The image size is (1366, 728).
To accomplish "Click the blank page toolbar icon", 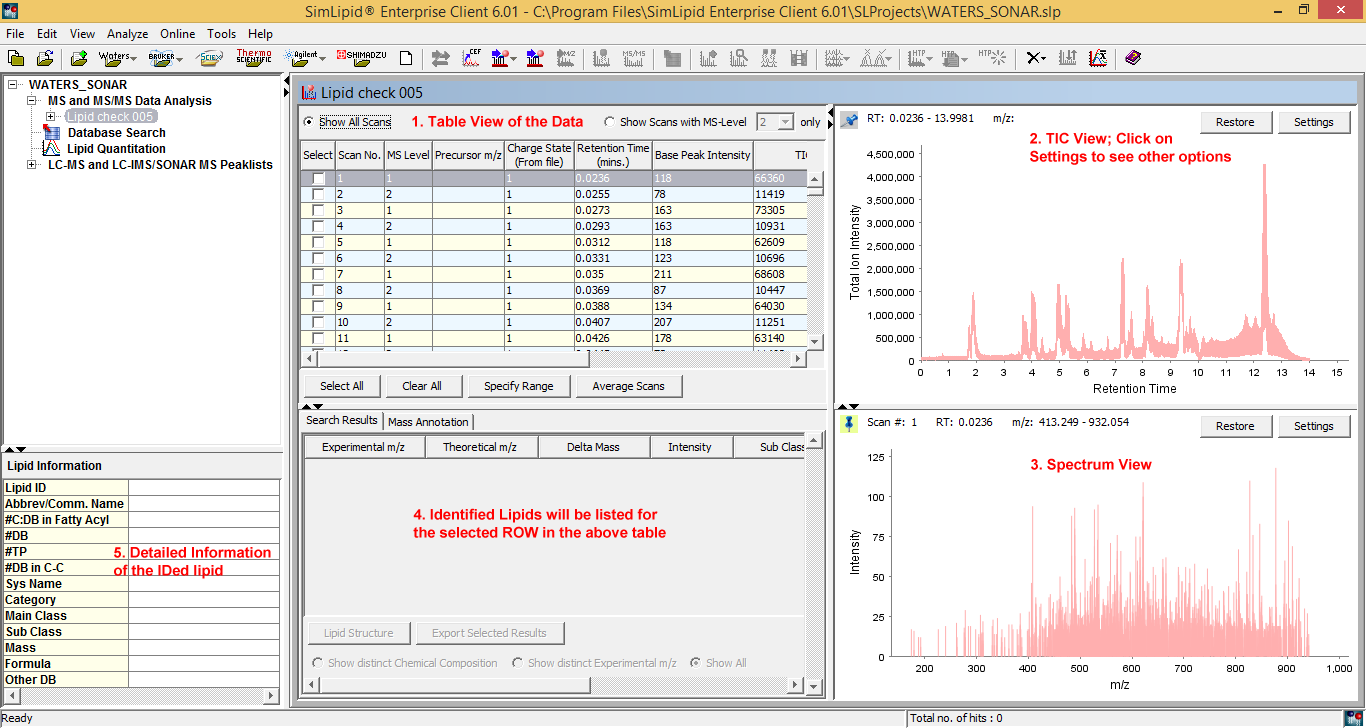I will (406, 58).
